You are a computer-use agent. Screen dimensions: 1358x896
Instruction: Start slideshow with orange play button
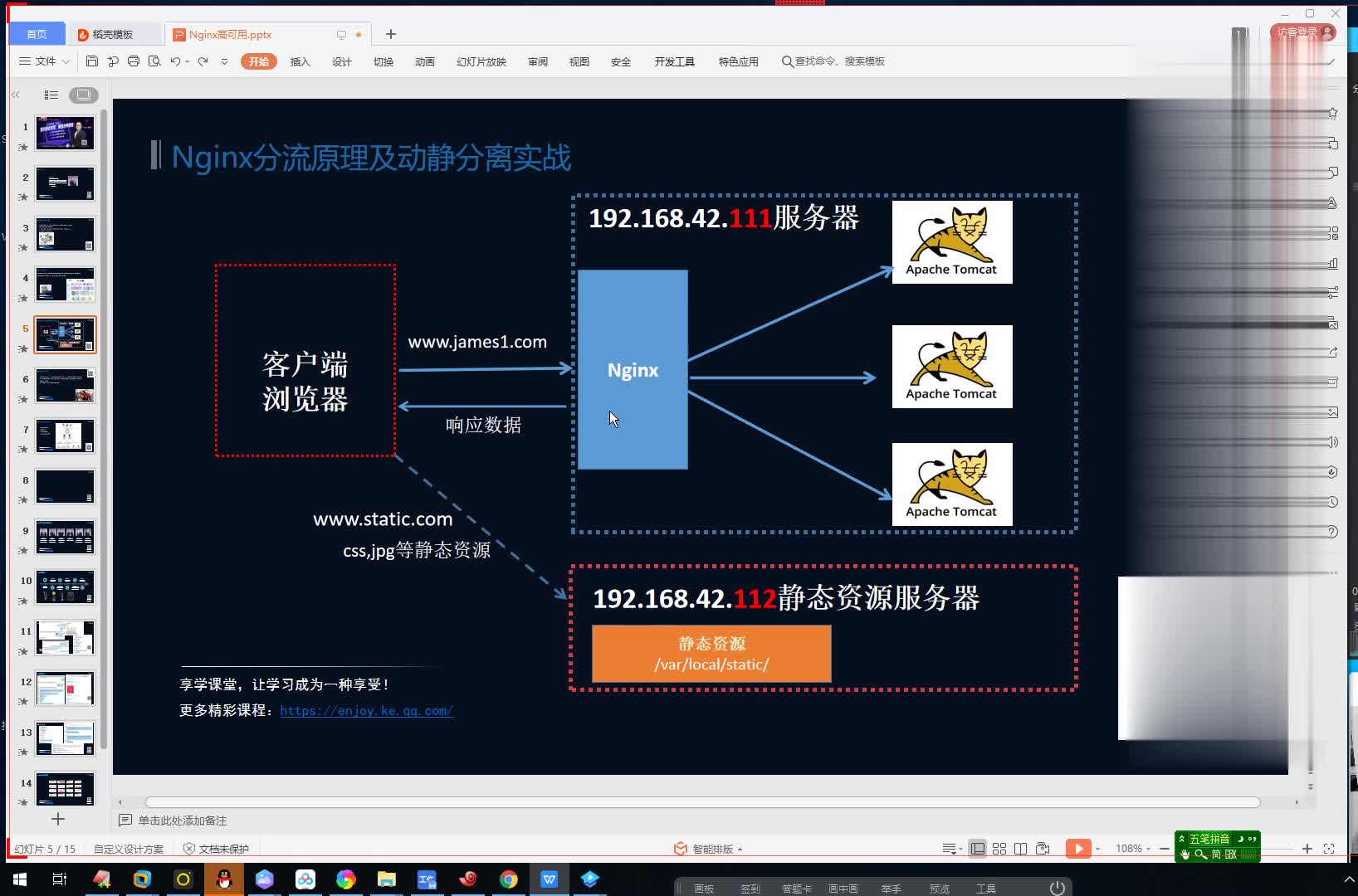pos(1078,849)
